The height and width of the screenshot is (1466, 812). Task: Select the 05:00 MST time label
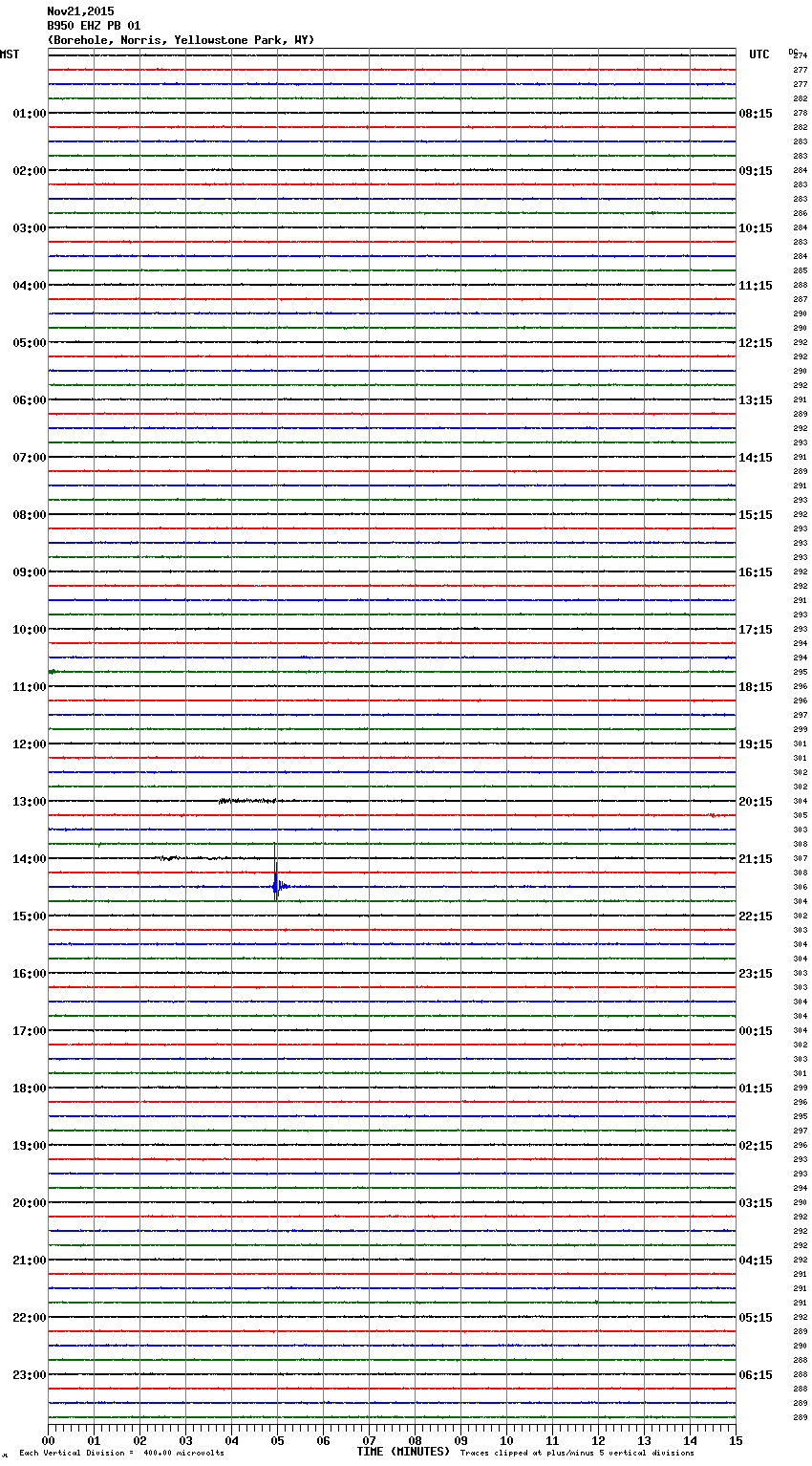(x=30, y=343)
